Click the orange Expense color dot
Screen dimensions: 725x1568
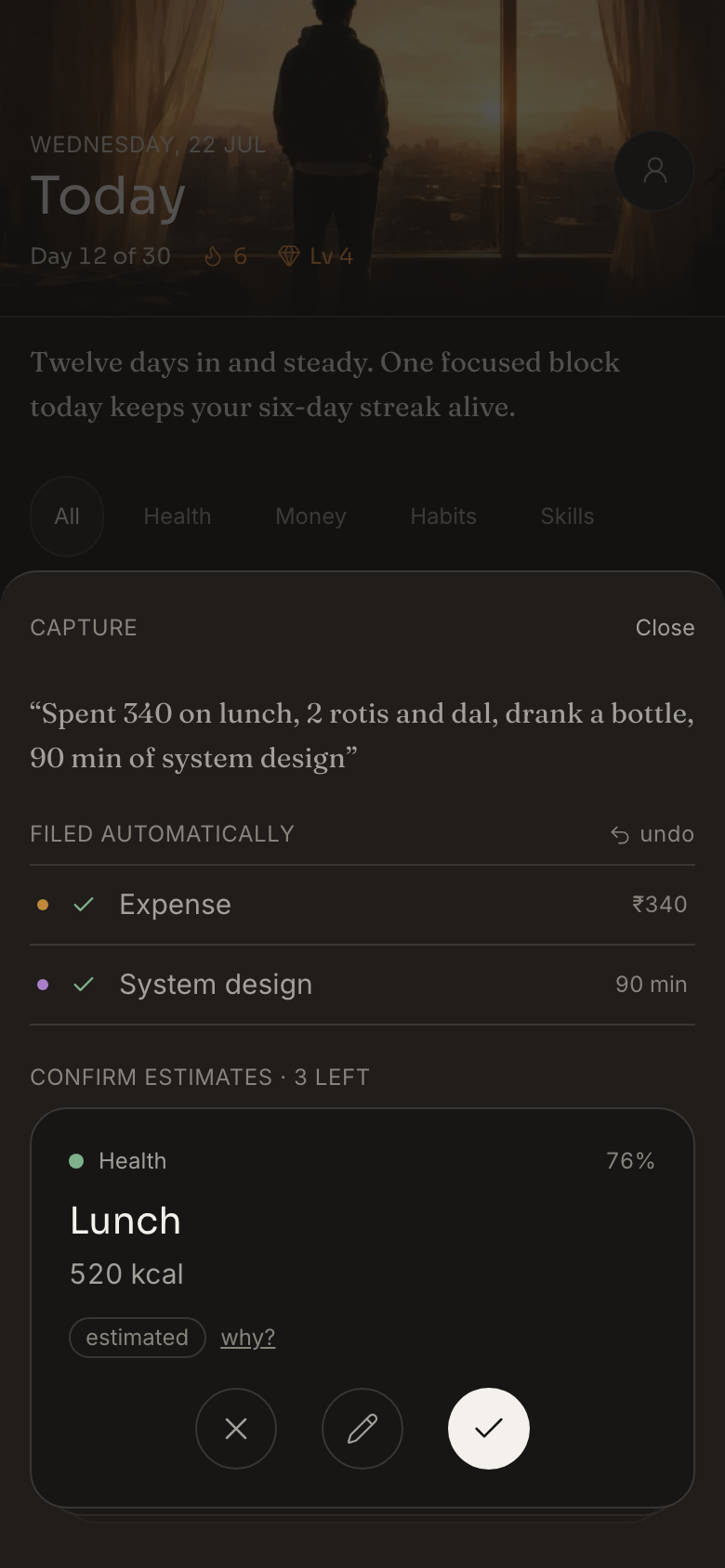tap(43, 905)
